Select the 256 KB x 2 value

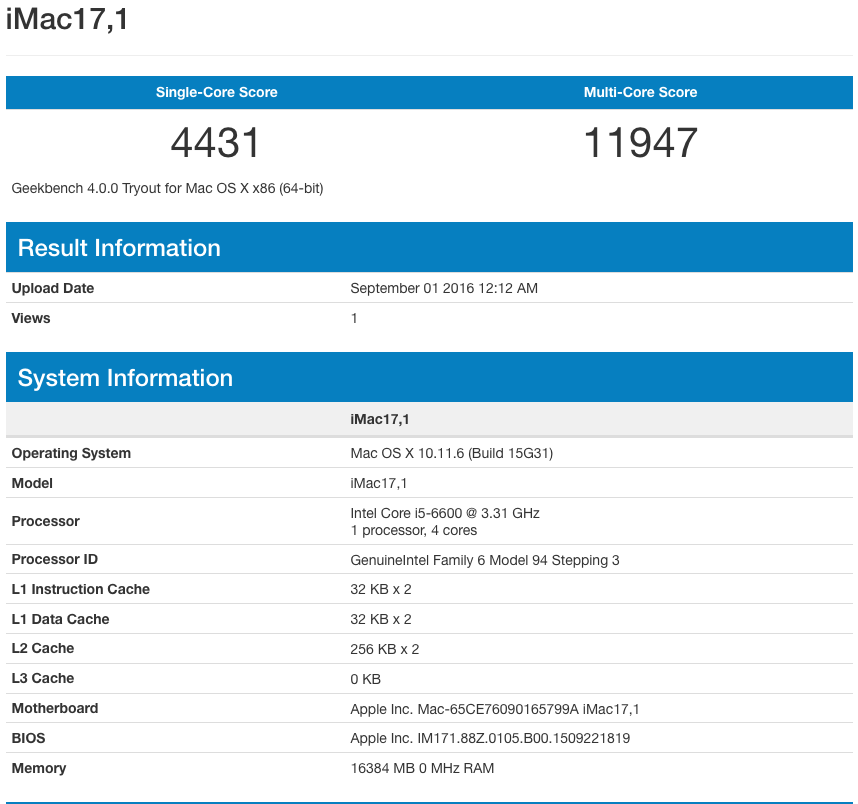click(385, 649)
